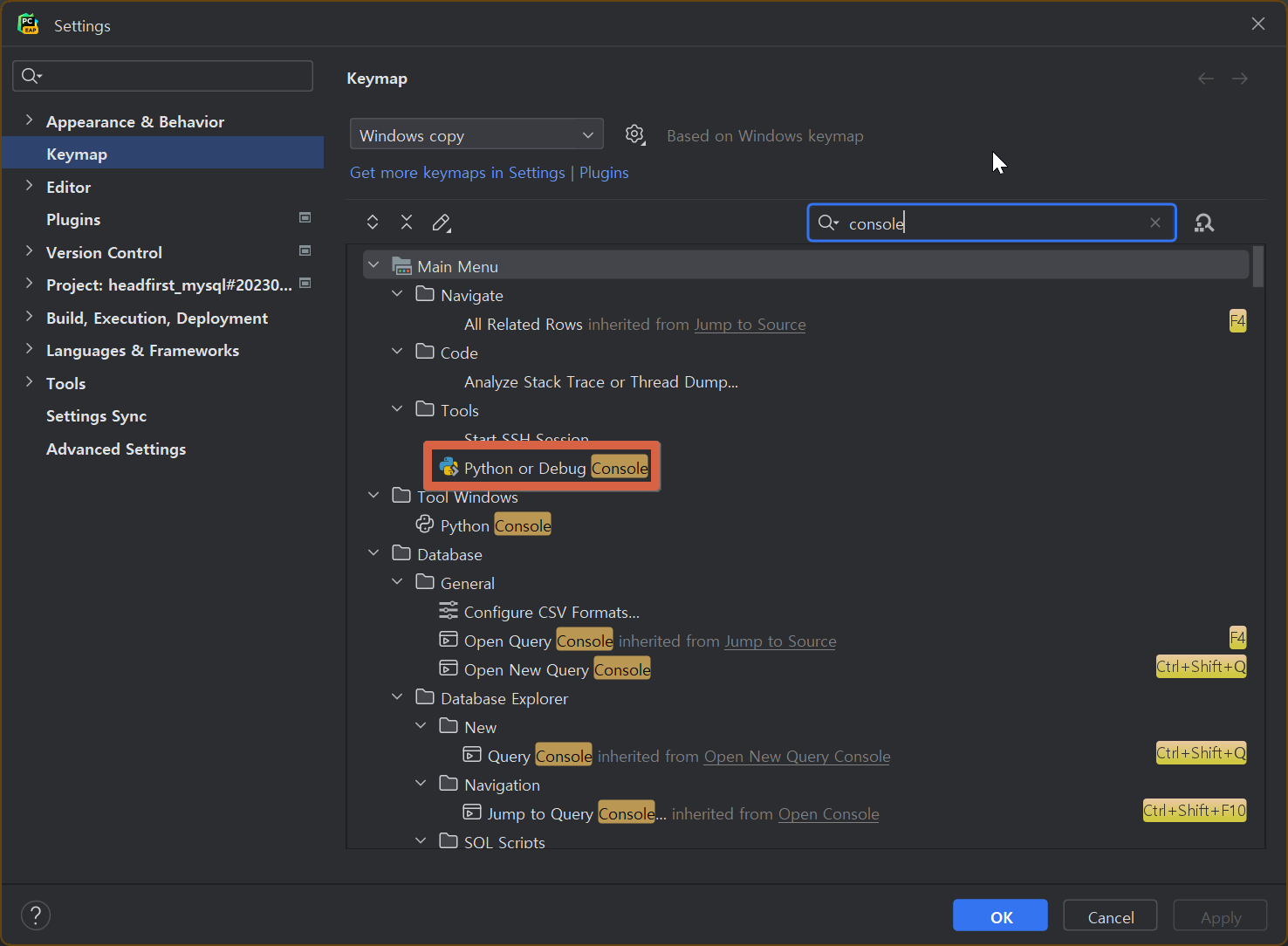1288x946 pixels.
Task: Clear the console search text with X
Action: pos(1155,223)
